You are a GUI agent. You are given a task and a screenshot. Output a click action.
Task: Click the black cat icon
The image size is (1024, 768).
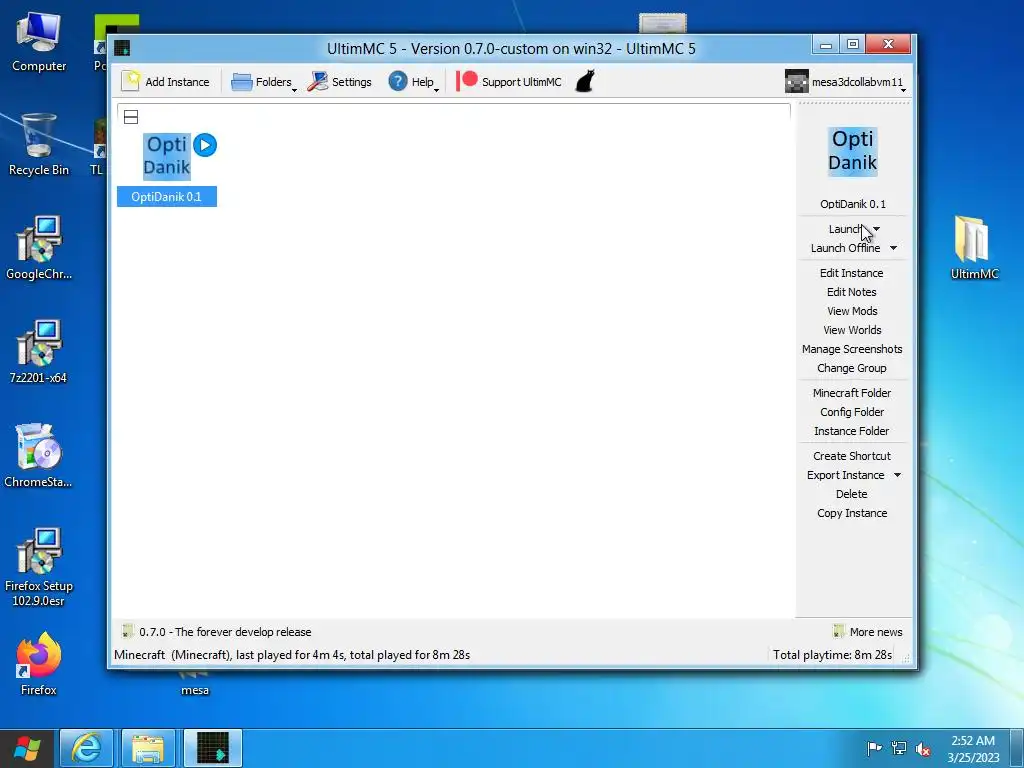[585, 82]
